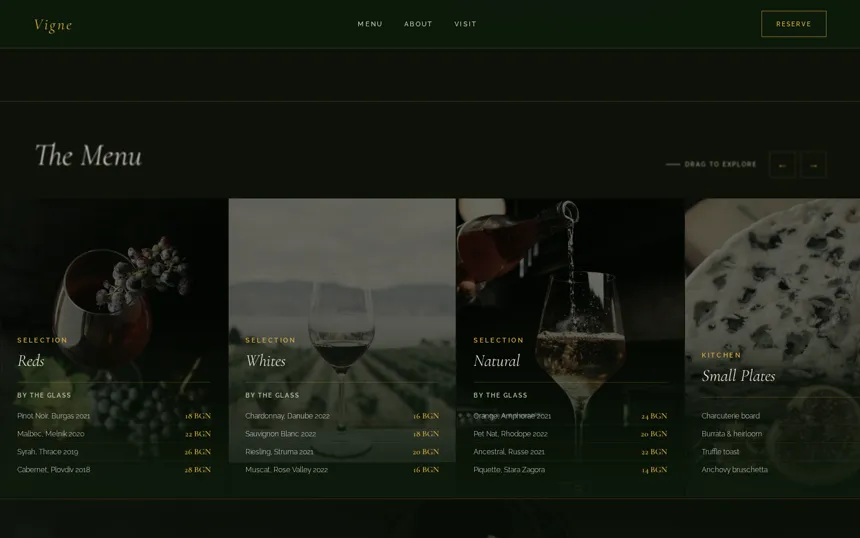860x538 pixels.
Task: Click By the Glass label under Reds
Action: point(44,395)
